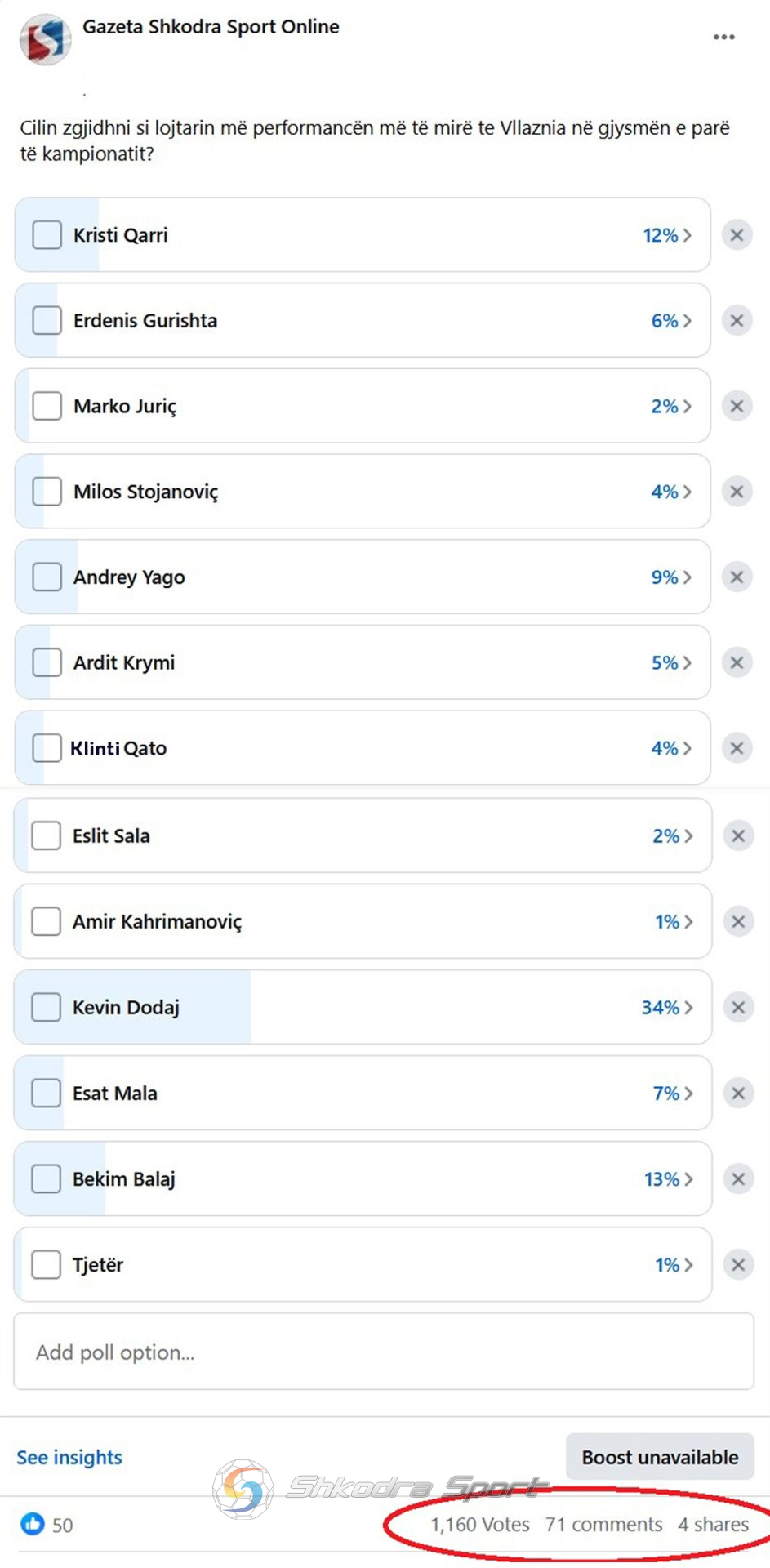Click the Boost unavailable button
Image resolution: width=770 pixels, height=1568 pixels.
click(660, 1457)
